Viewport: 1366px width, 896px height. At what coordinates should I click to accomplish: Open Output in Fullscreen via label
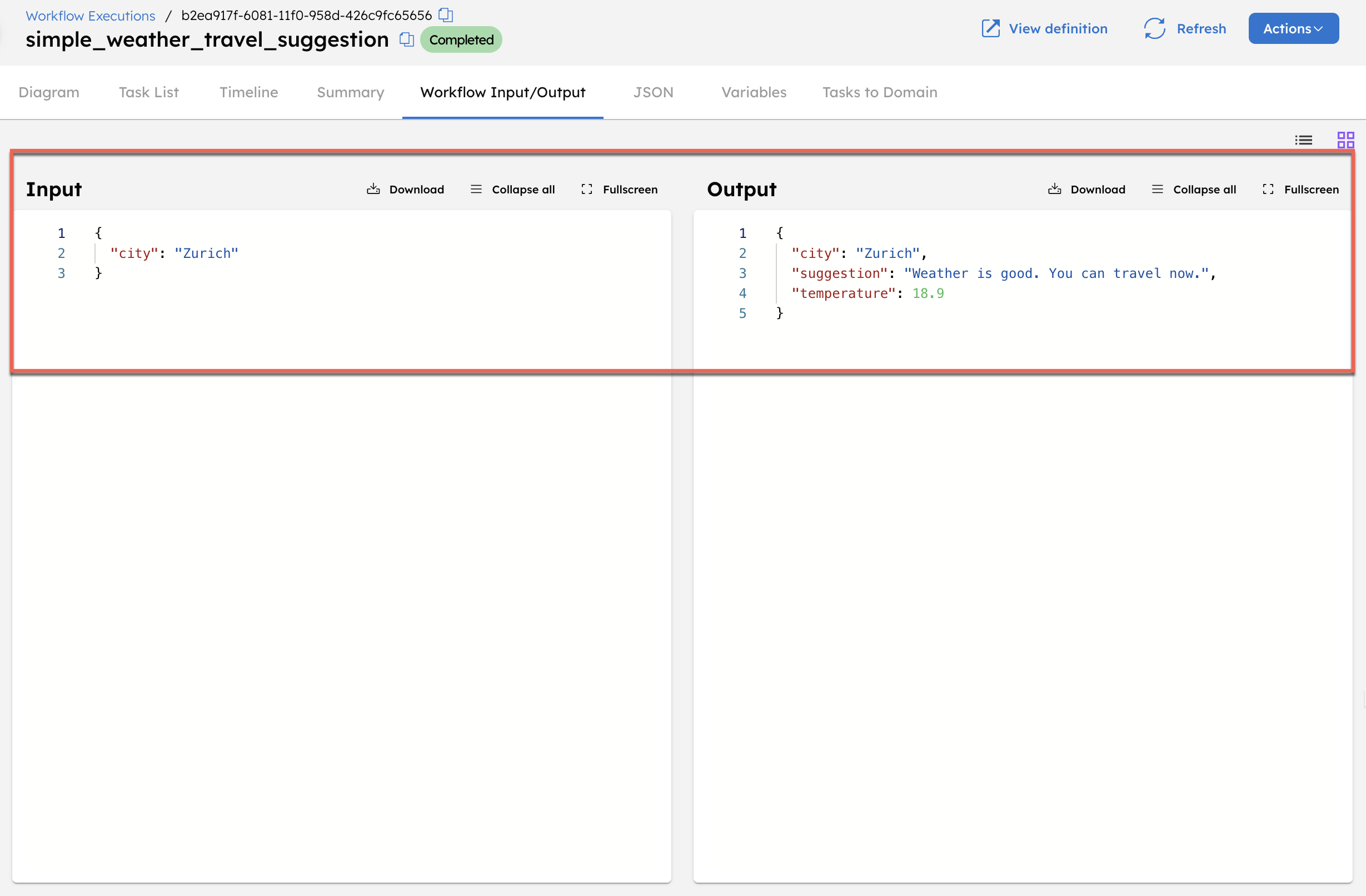tap(1311, 190)
